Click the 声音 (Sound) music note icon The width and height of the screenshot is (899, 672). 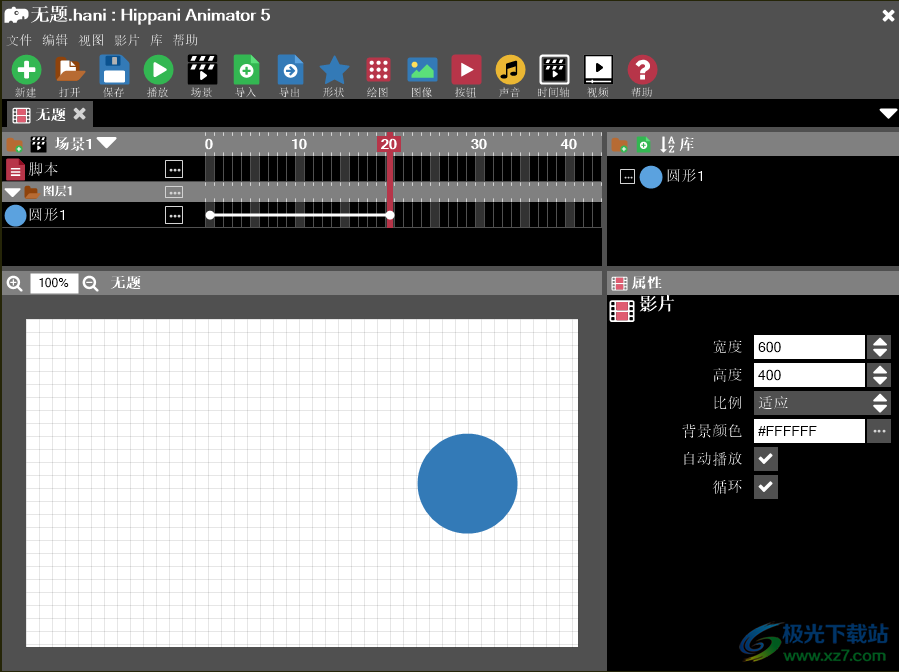pyautogui.click(x=510, y=70)
